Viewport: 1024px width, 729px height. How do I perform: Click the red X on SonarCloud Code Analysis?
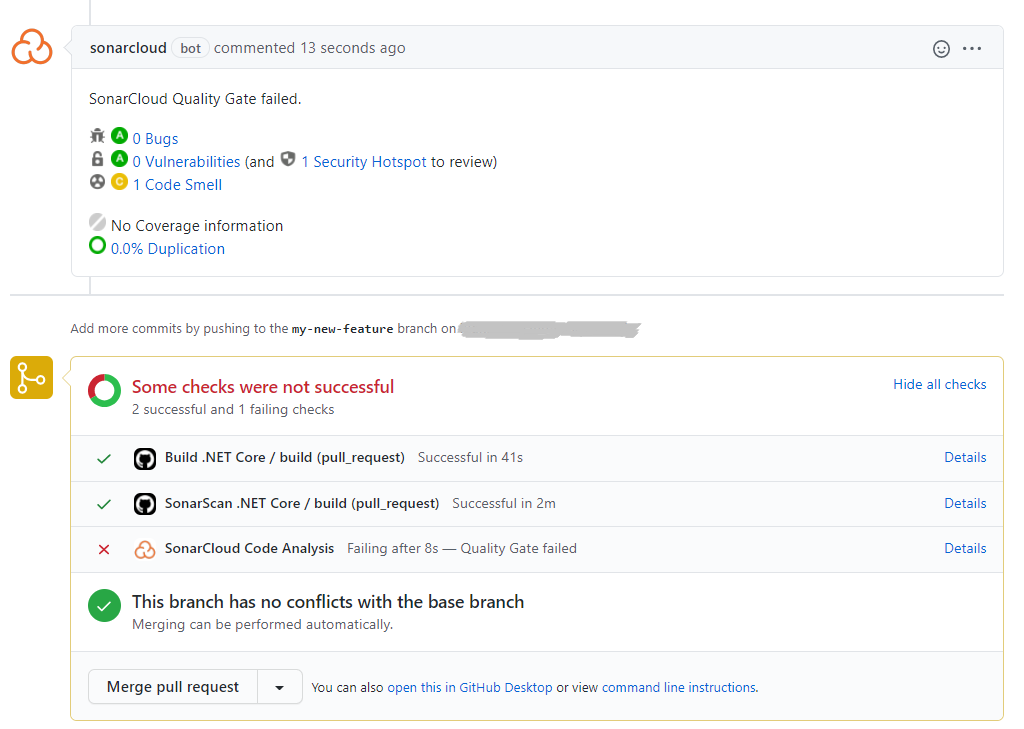(x=104, y=549)
